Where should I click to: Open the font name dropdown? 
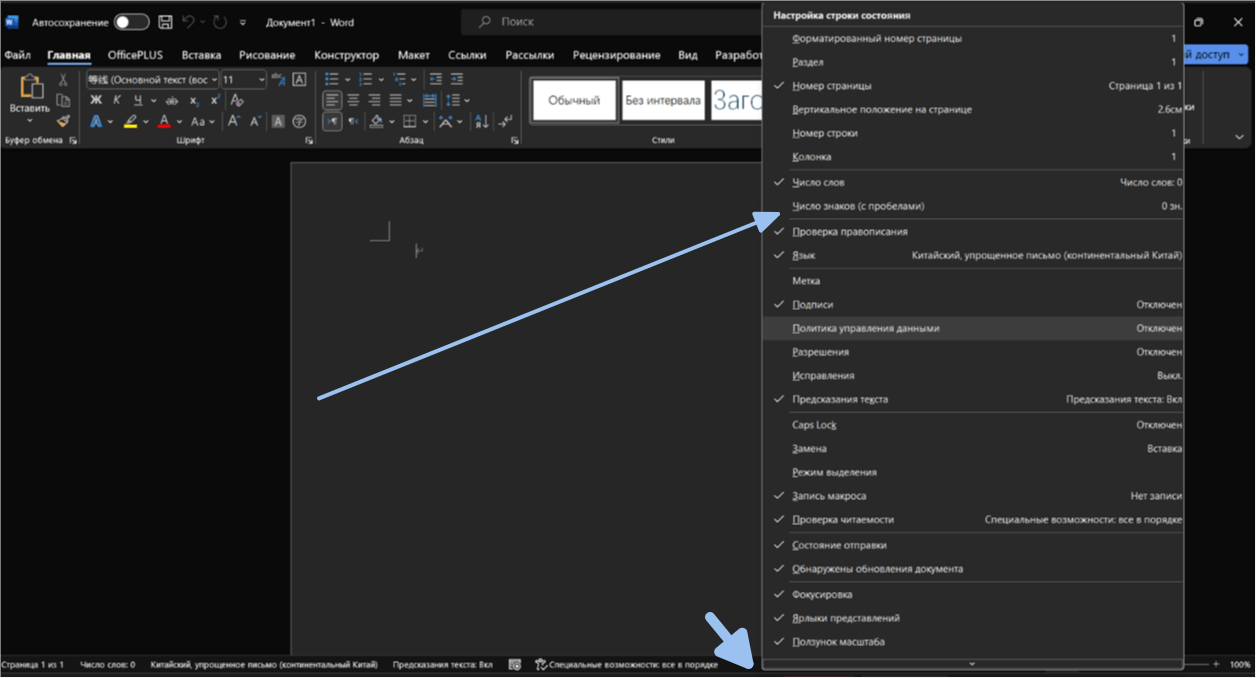click(214, 79)
